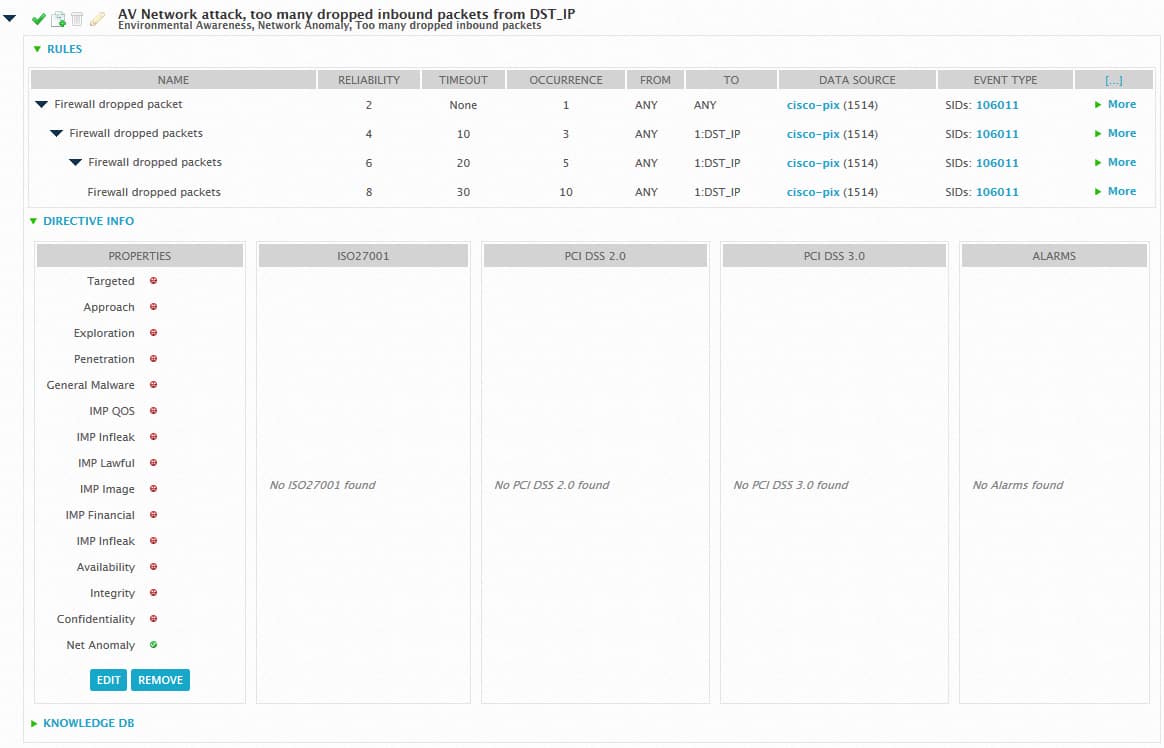Image resolution: width=1164 pixels, height=748 pixels.
Task: Collapse the whole directive with the top-left arrow
Action: tap(10, 19)
